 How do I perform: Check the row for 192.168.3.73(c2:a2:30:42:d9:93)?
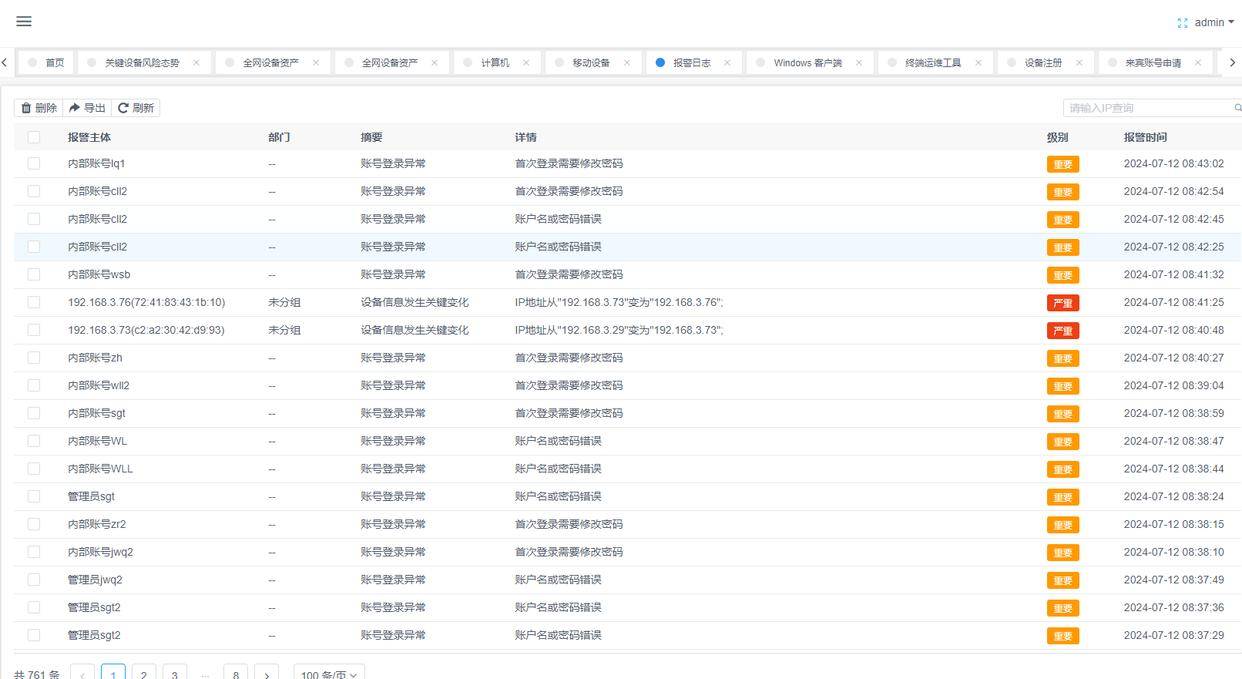(34, 330)
